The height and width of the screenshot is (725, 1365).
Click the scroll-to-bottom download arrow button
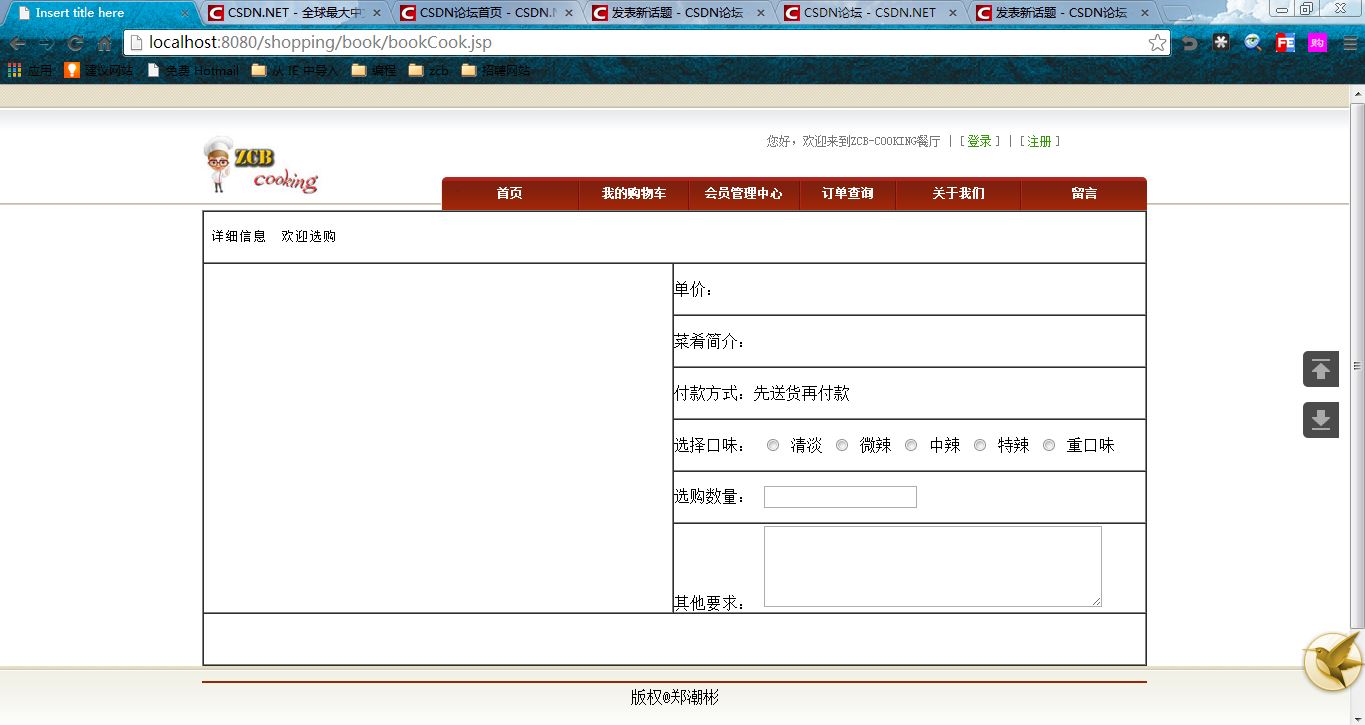[1320, 420]
